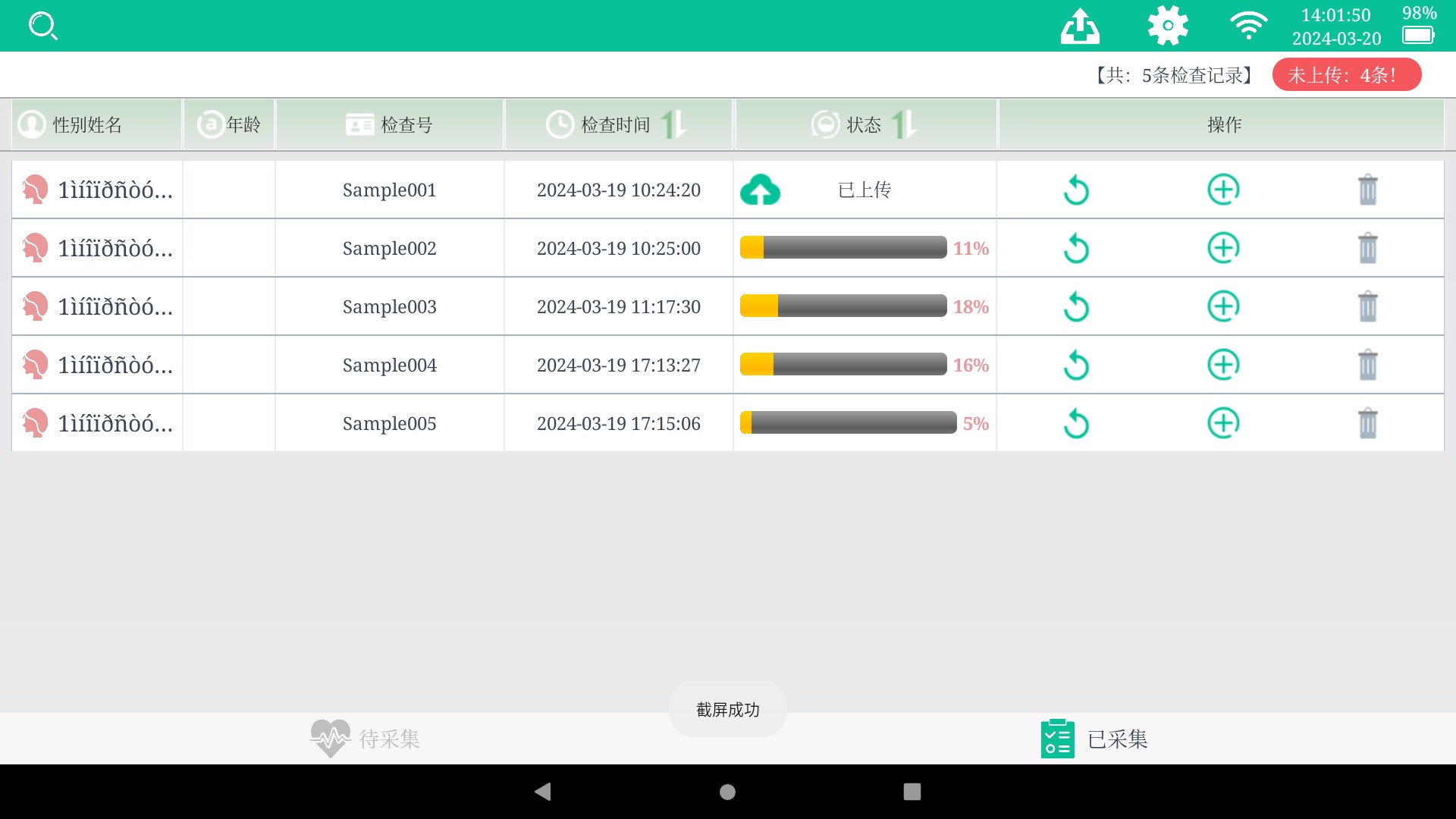Click re-upload arrow for Sample002
Viewport: 1456px width, 819px height.
1076,249
